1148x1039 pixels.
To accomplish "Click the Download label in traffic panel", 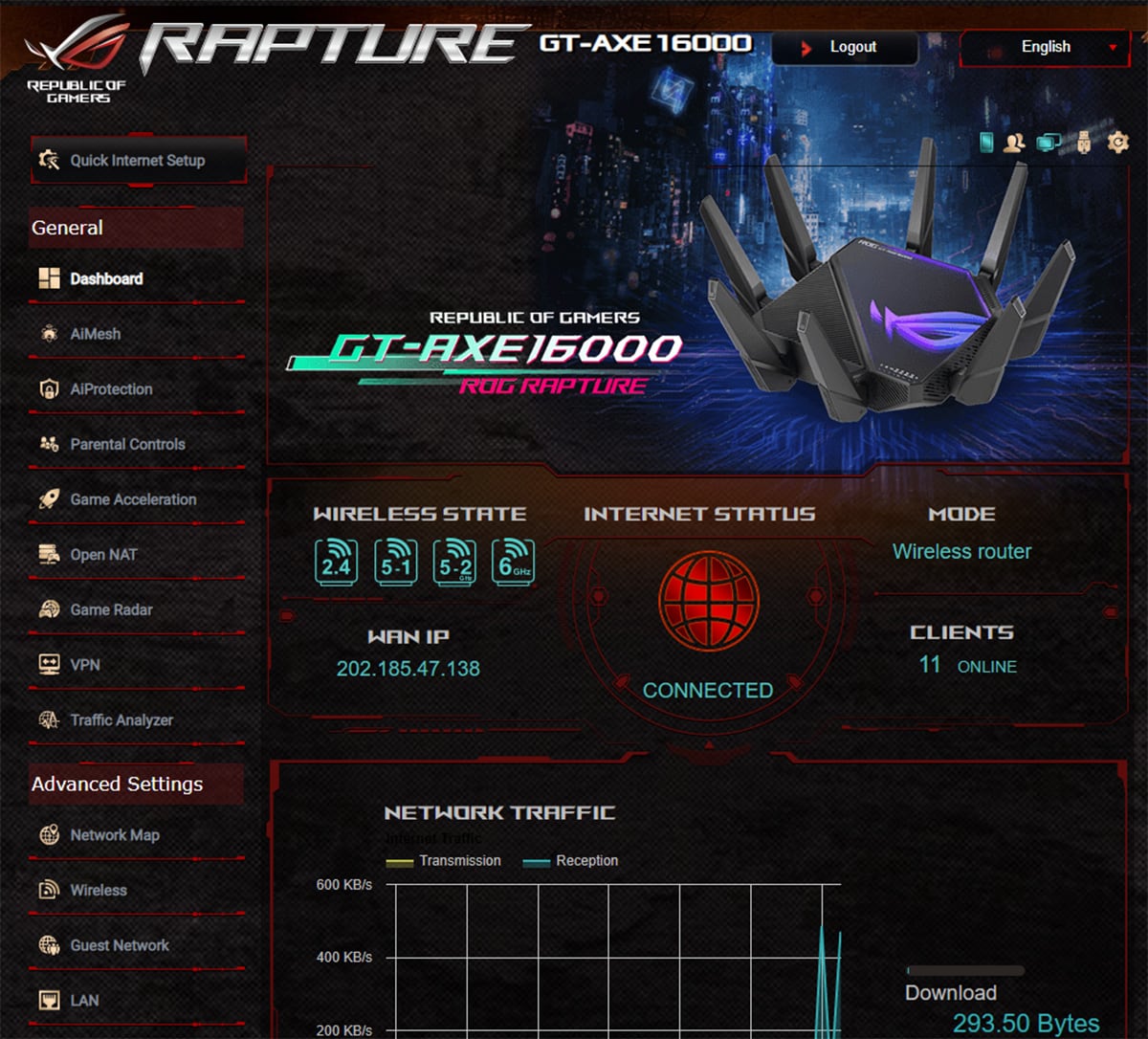I will [x=951, y=993].
